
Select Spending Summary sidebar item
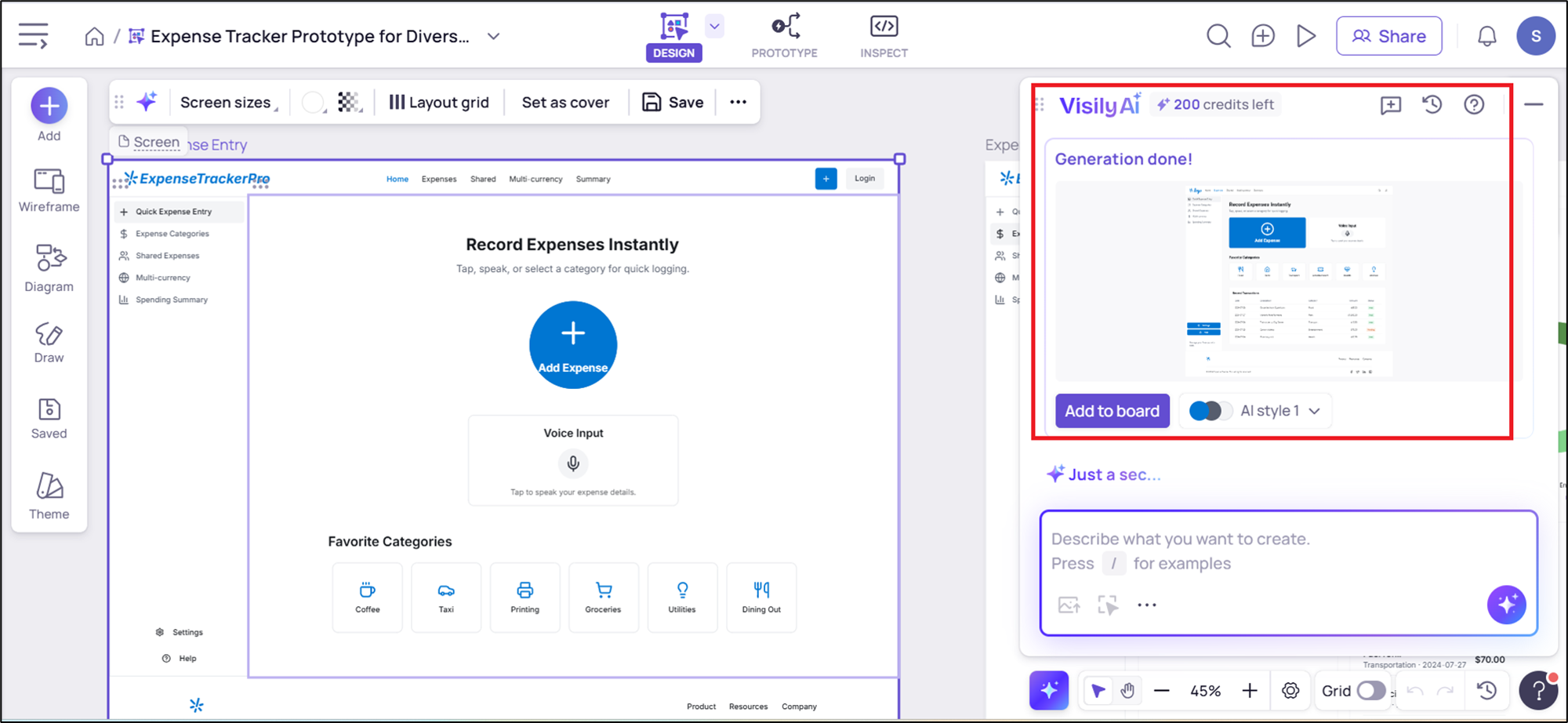tap(180, 300)
